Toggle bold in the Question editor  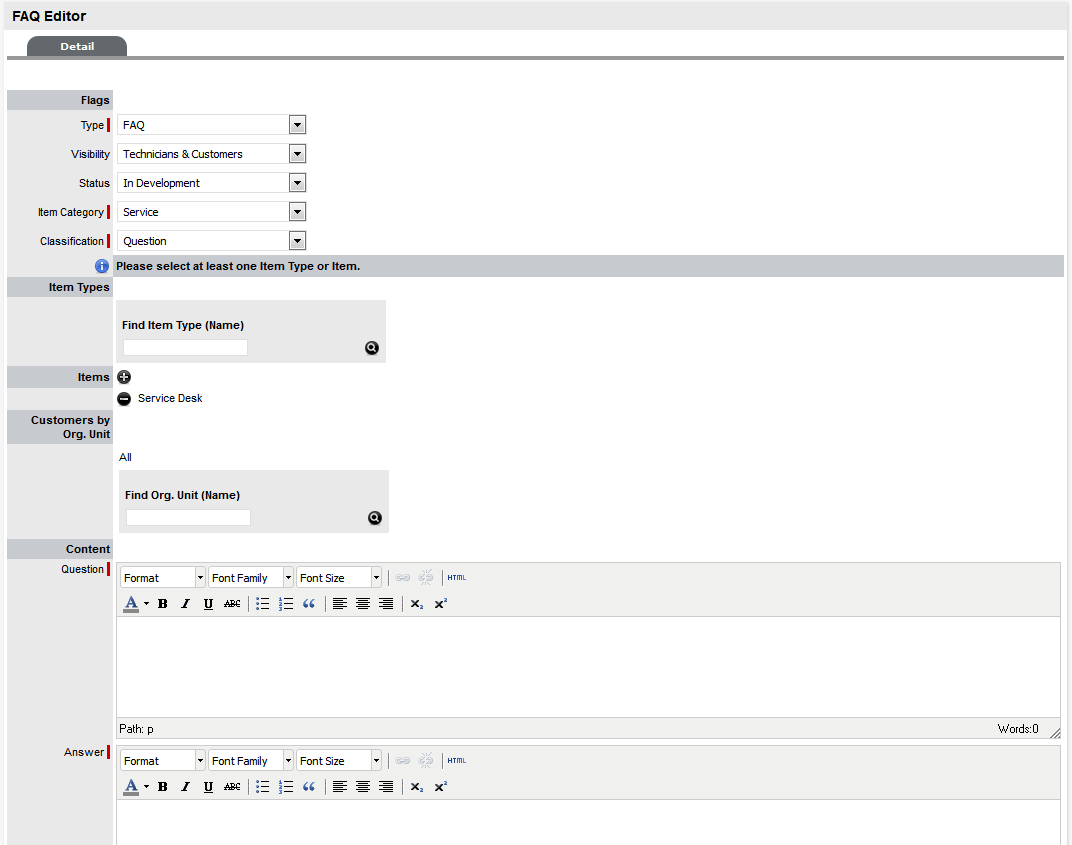(163, 604)
